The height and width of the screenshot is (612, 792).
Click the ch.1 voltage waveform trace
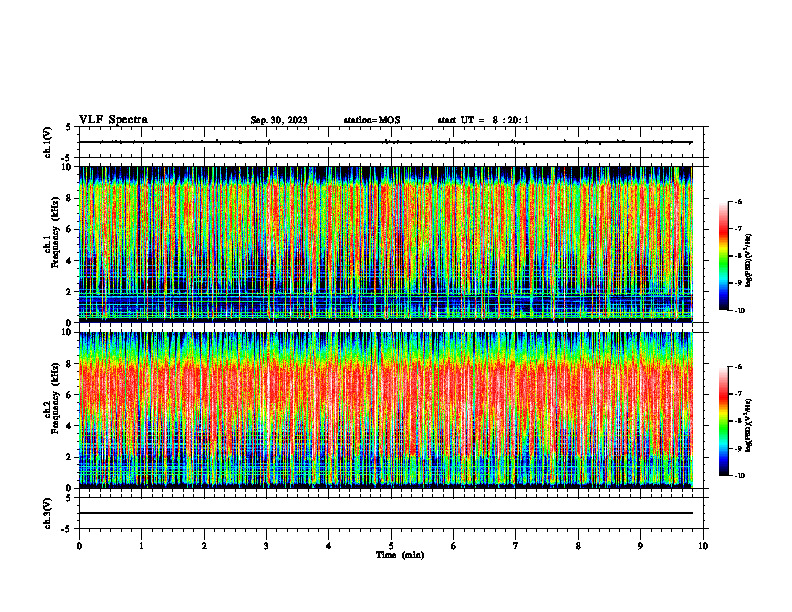386,142
